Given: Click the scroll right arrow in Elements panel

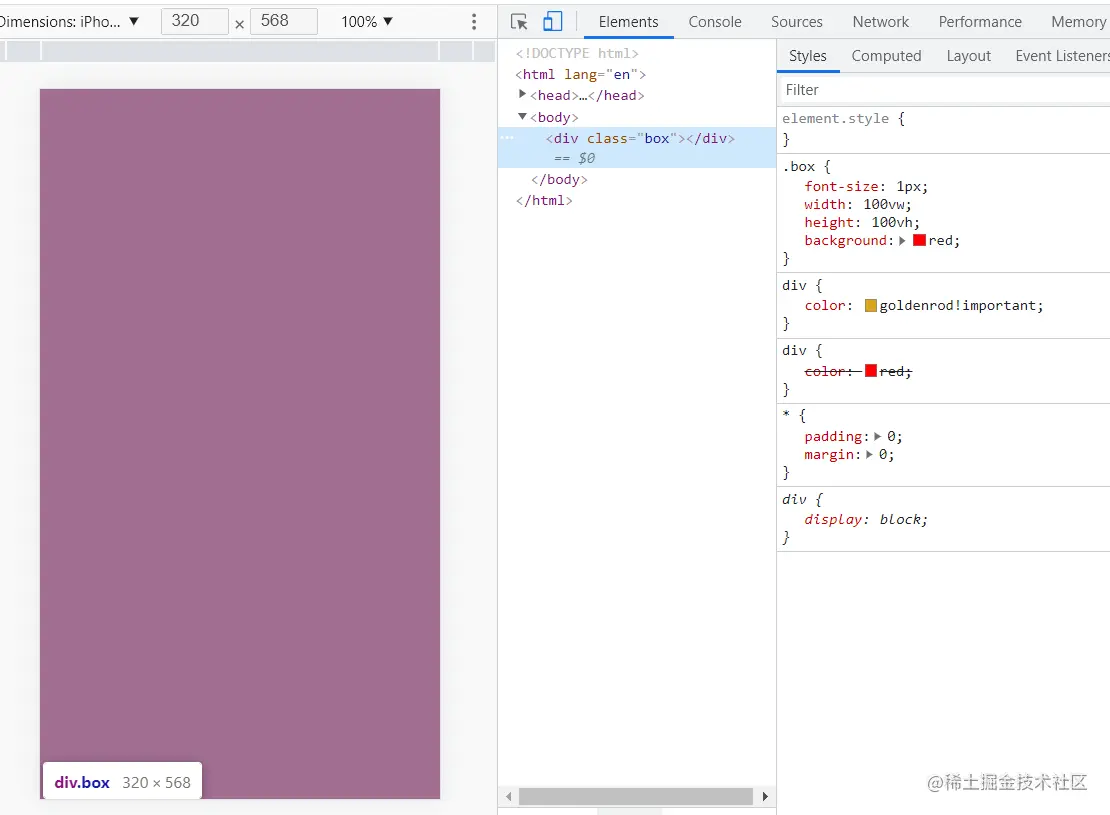Looking at the screenshot, I should (x=765, y=797).
